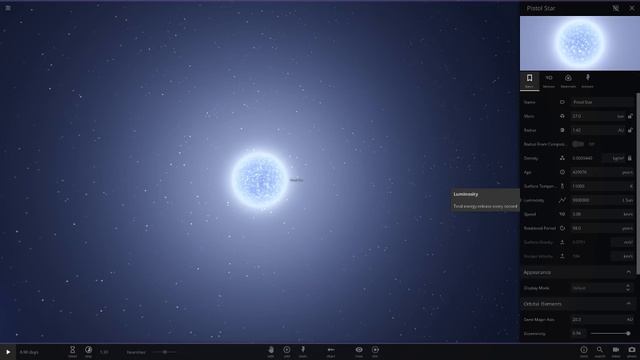Open the Density unit dropdown
640x360 pixels.
tap(614, 158)
